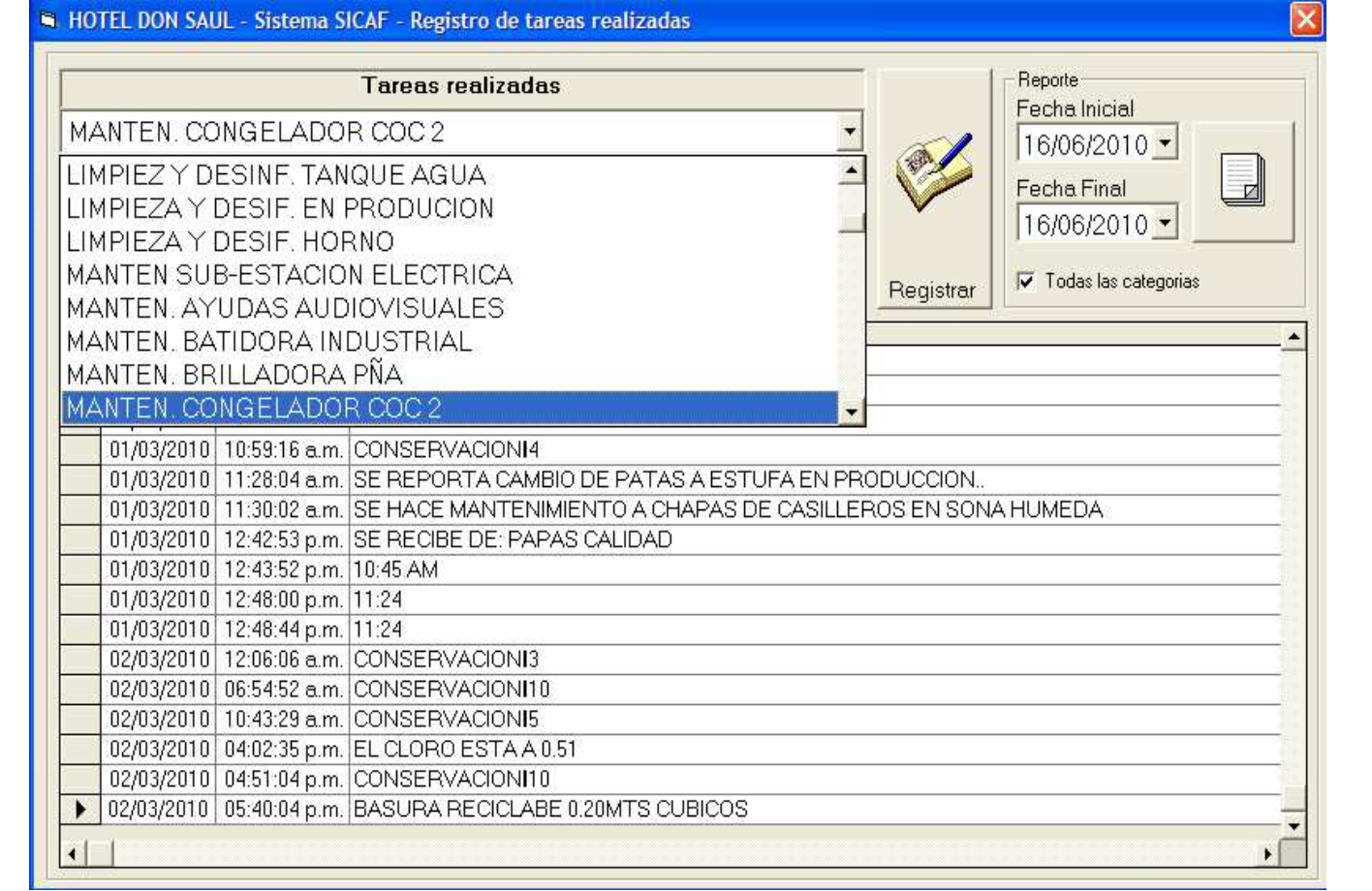
Task: Click the SE RECIBE DE: PAPAS CALIDAD row
Action: (512, 539)
